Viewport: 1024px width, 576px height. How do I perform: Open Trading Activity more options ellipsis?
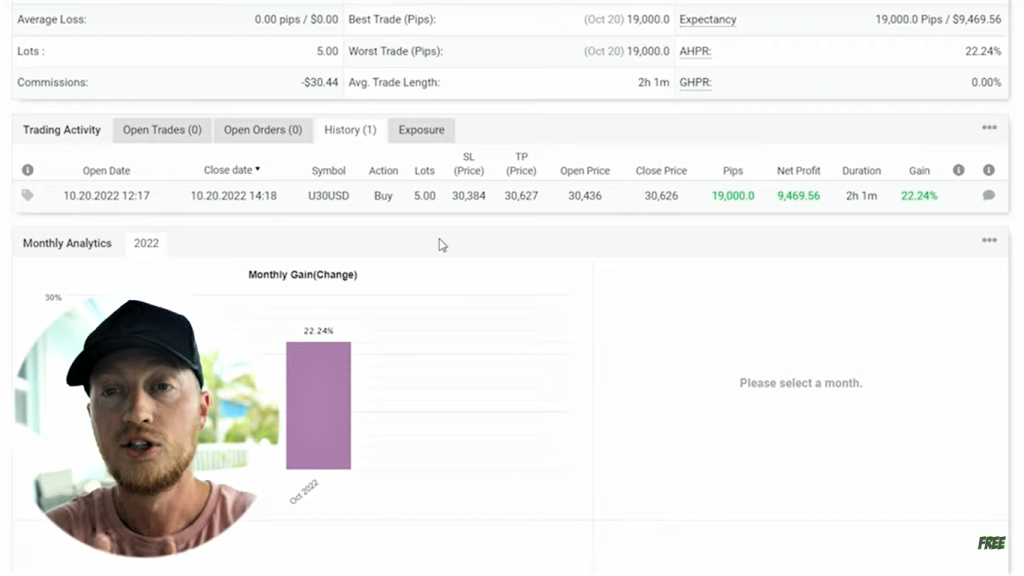[988, 128]
